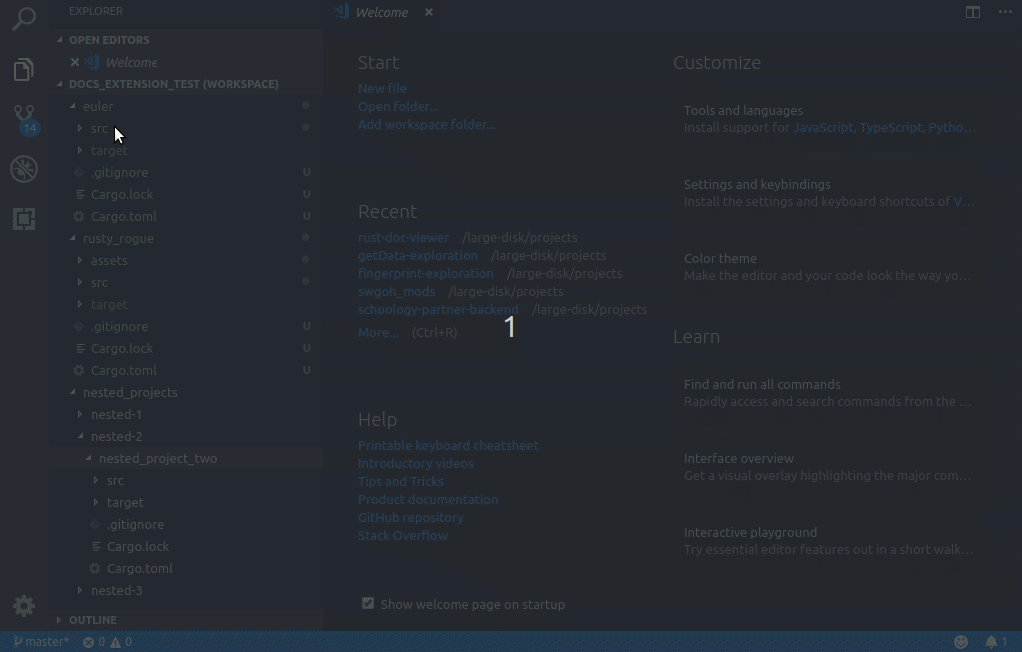
Task: Open the notifications bell in status bar
Action: (x=996, y=642)
